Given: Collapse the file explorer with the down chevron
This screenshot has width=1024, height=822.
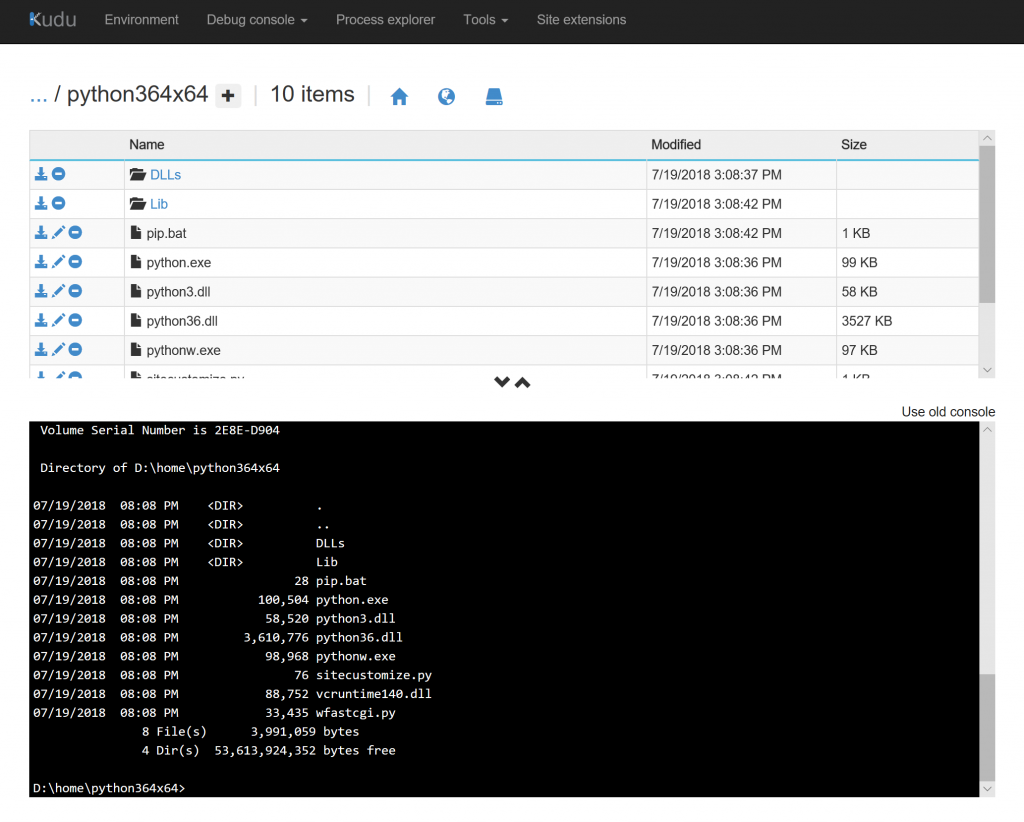Looking at the screenshot, I should [502, 382].
